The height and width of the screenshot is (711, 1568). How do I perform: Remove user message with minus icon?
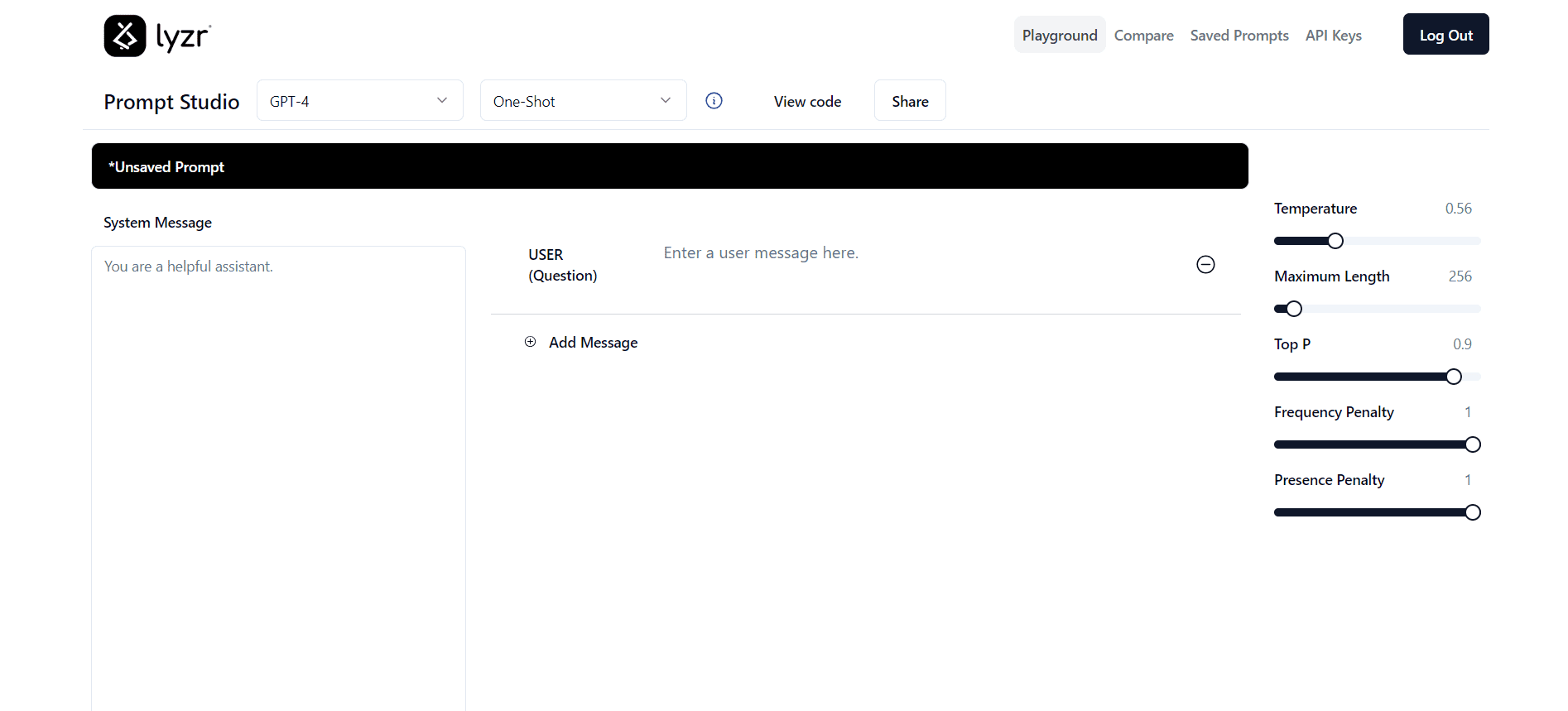coord(1205,264)
